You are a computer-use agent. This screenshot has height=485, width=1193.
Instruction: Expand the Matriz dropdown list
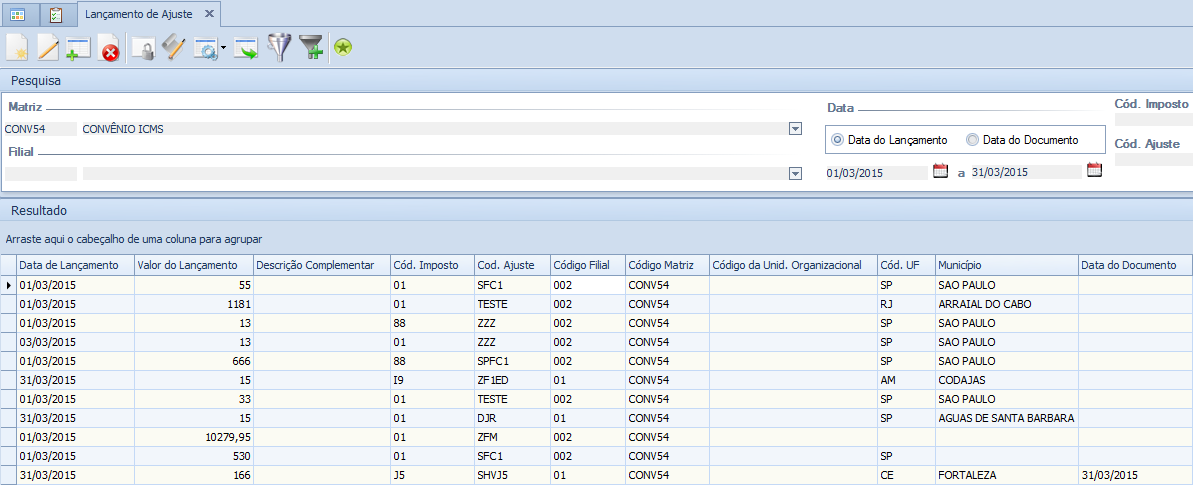click(x=795, y=128)
